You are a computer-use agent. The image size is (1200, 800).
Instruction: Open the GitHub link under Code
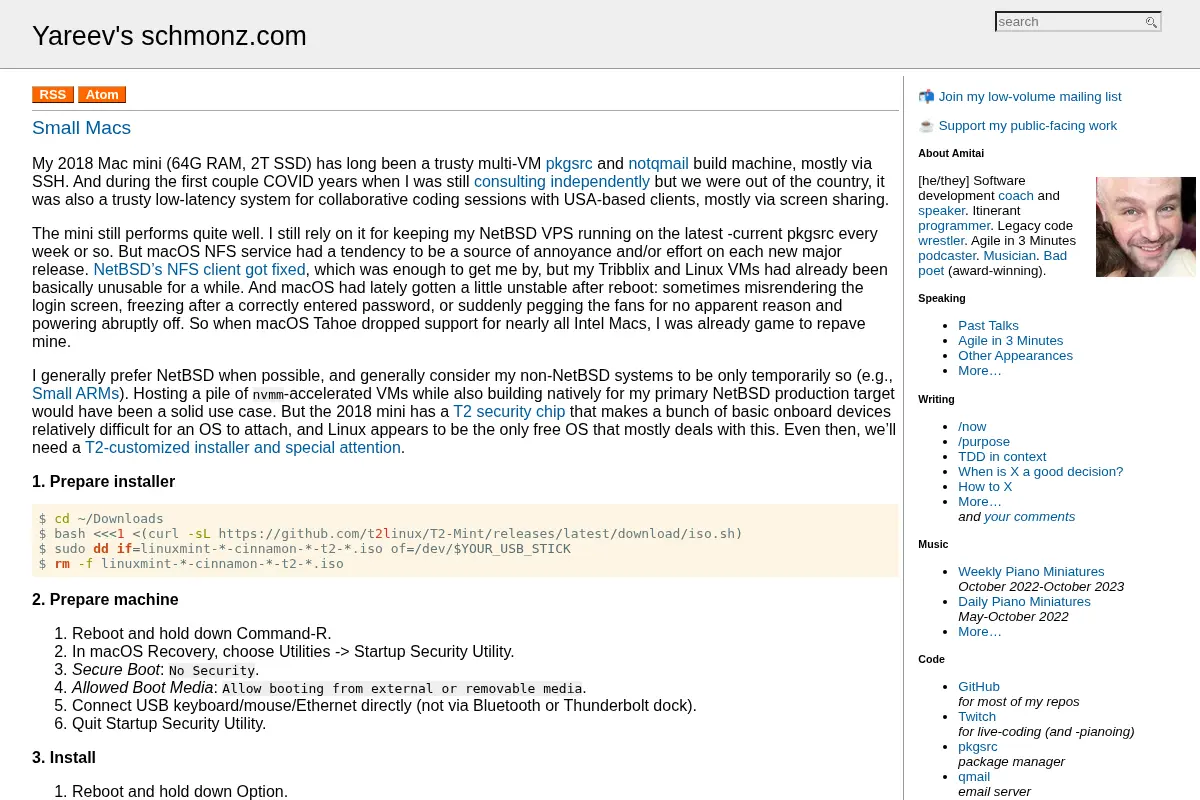coord(978,687)
